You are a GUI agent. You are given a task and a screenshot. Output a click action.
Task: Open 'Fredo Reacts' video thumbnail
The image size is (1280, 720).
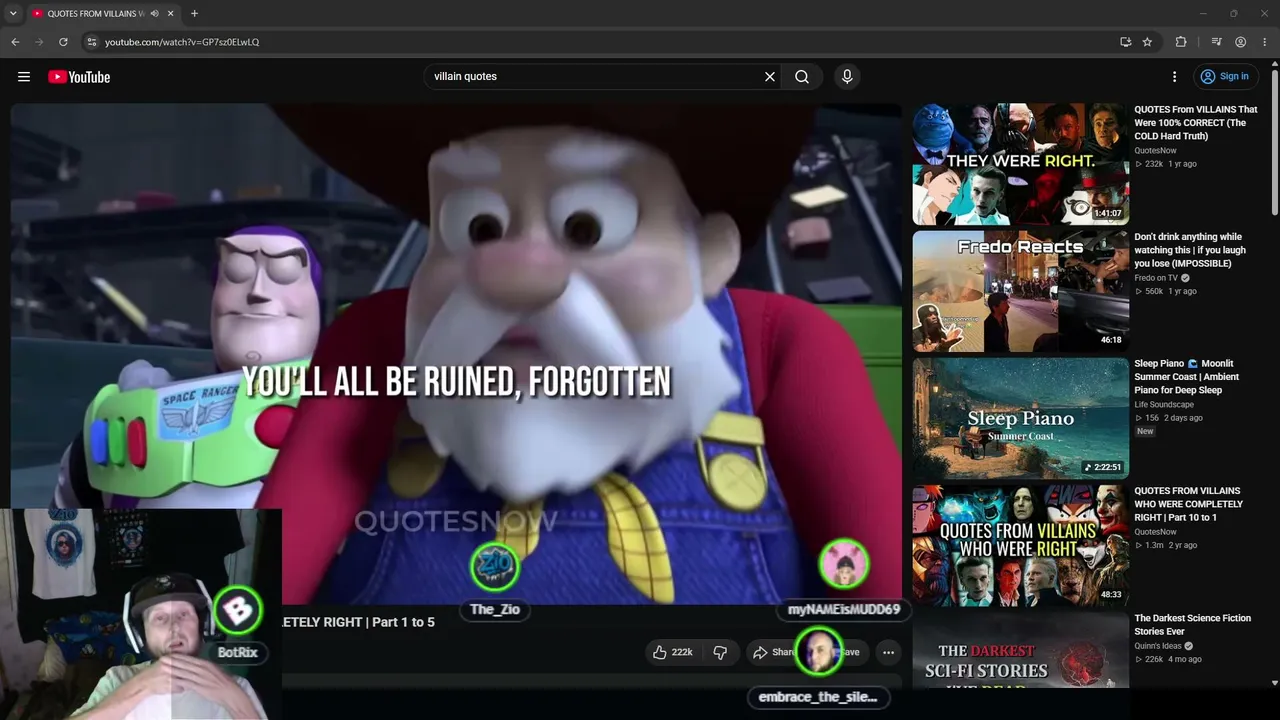coord(1020,291)
